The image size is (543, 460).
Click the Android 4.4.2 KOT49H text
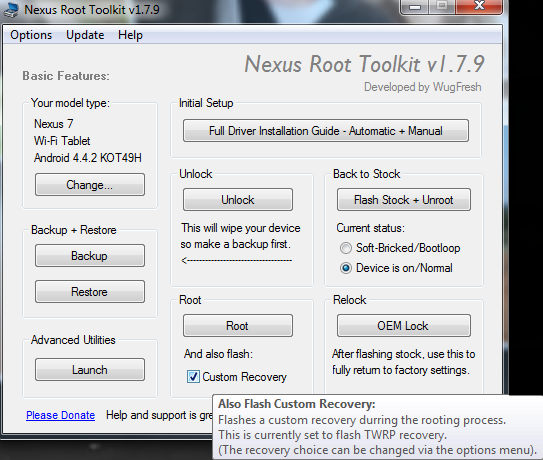[88, 158]
